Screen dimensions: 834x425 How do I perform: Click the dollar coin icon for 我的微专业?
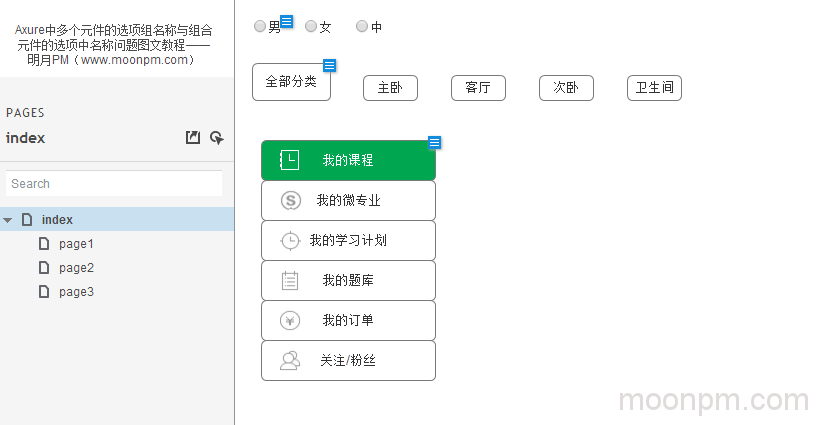point(291,201)
